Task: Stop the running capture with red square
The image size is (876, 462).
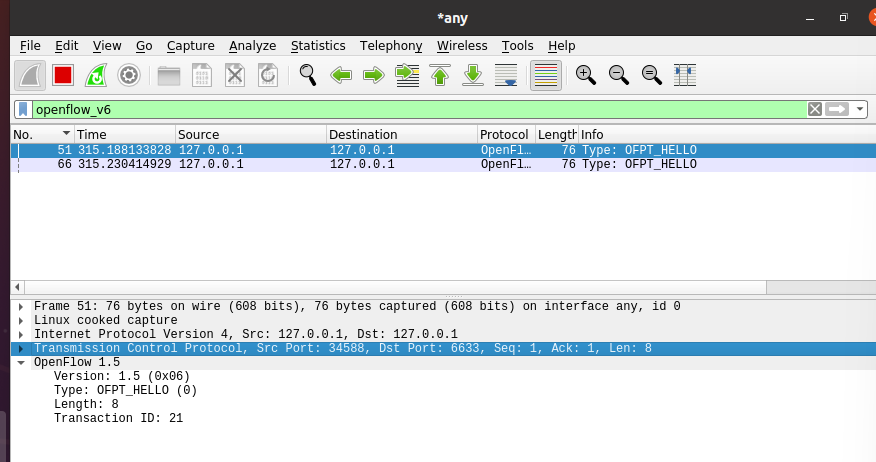Action: pyautogui.click(x=63, y=75)
